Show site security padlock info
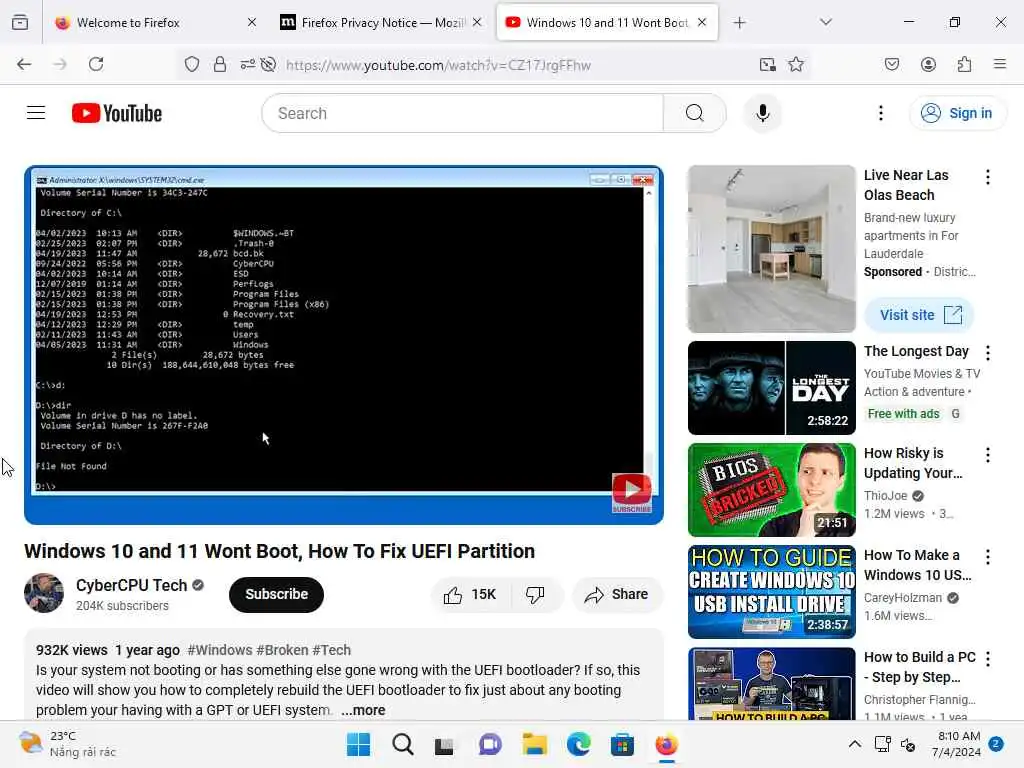Viewport: 1024px width, 768px height. coord(220,64)
